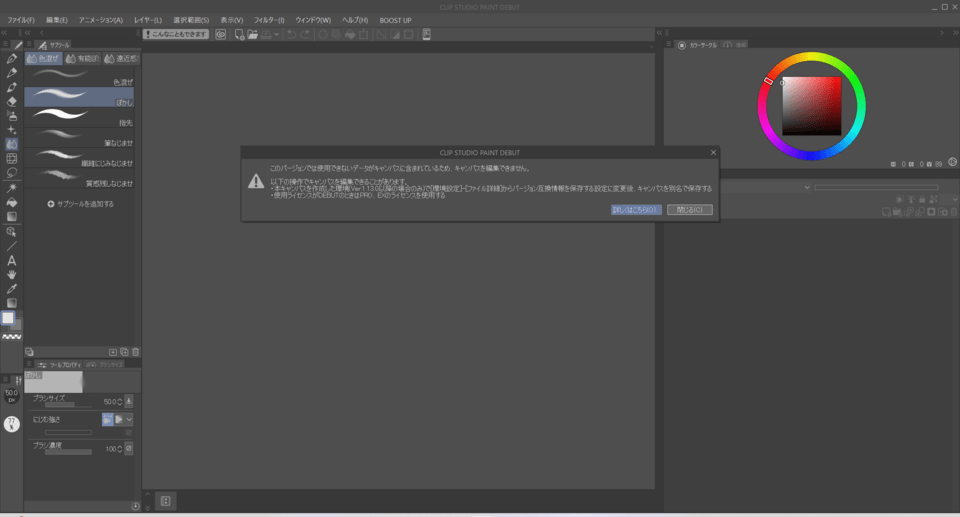This screenshot has height=517, width=960.
Task: Select the first にじむ強さ mode button
Action: click(107, 420)
